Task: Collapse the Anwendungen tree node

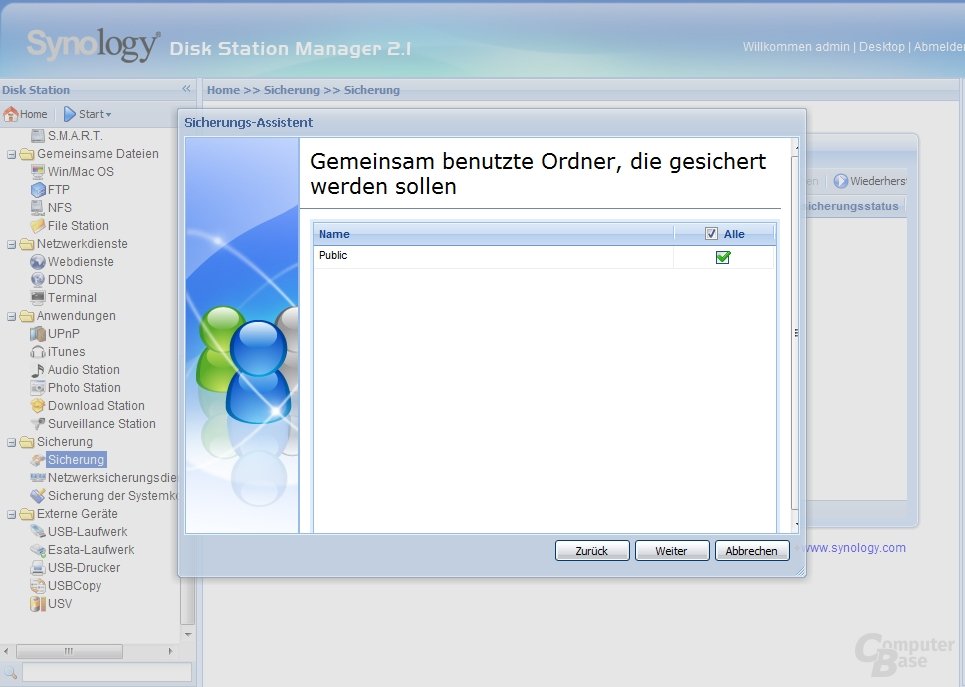Action: pos(11,316)
